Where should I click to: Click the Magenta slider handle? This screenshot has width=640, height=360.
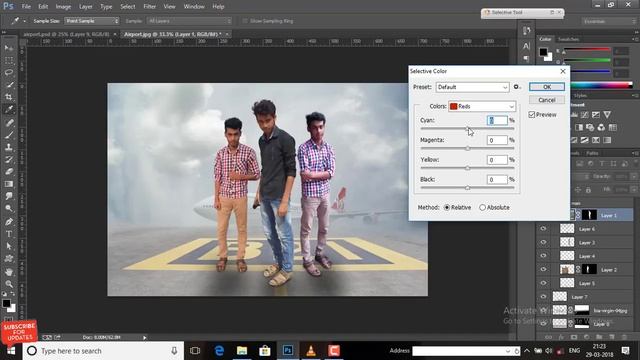click(468, 148)
